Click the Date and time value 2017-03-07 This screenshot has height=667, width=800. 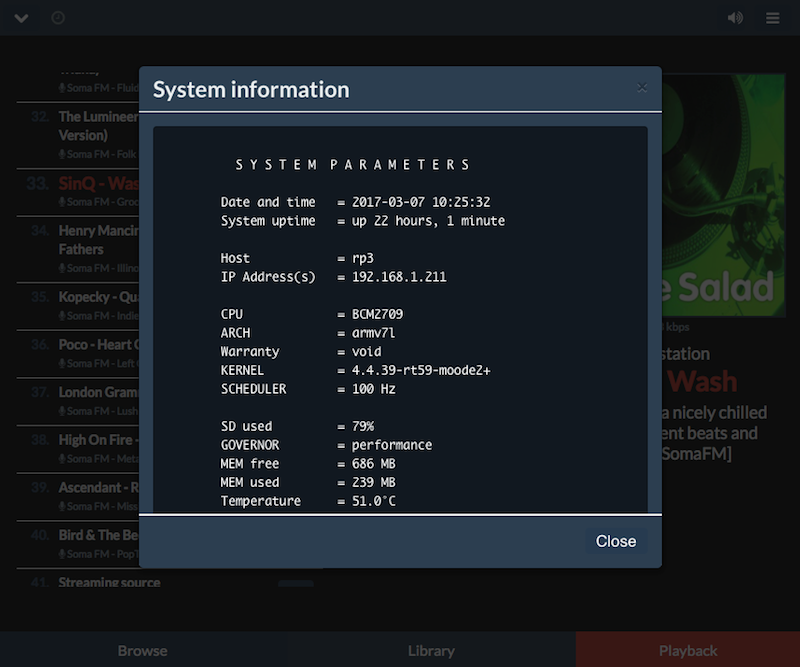point(421,202)
